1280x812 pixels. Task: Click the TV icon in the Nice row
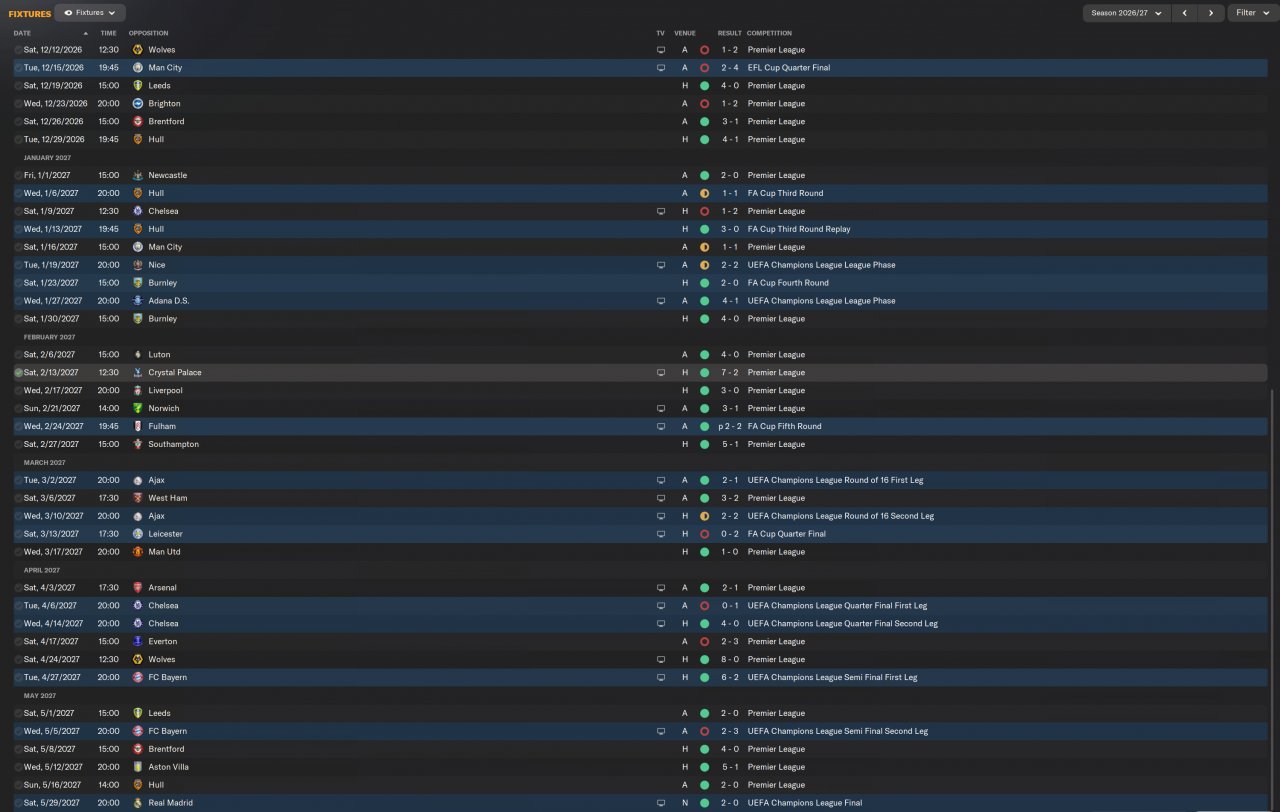(660, 265)
